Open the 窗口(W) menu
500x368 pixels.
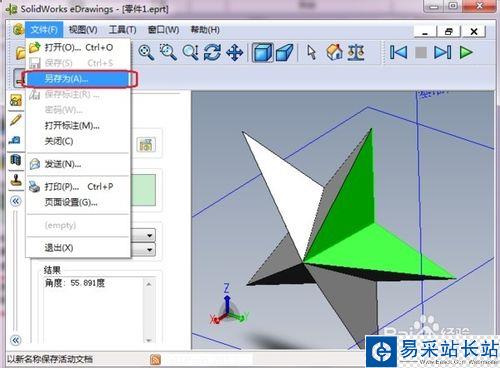163,30
